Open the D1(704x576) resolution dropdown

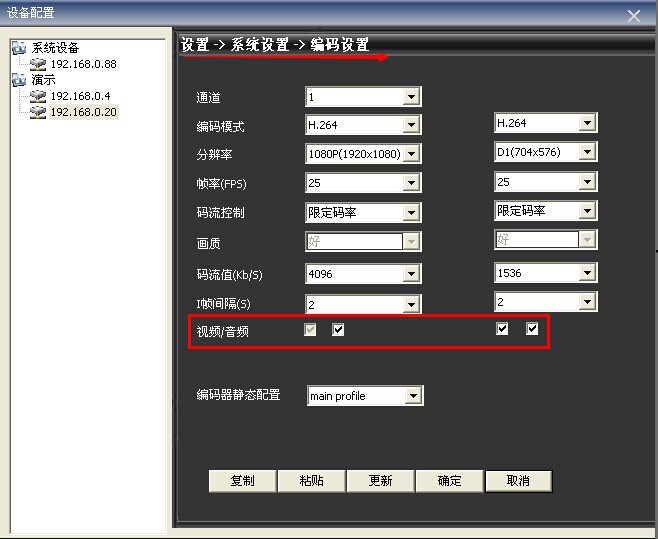pyautogui.click(x=546, y=152)
